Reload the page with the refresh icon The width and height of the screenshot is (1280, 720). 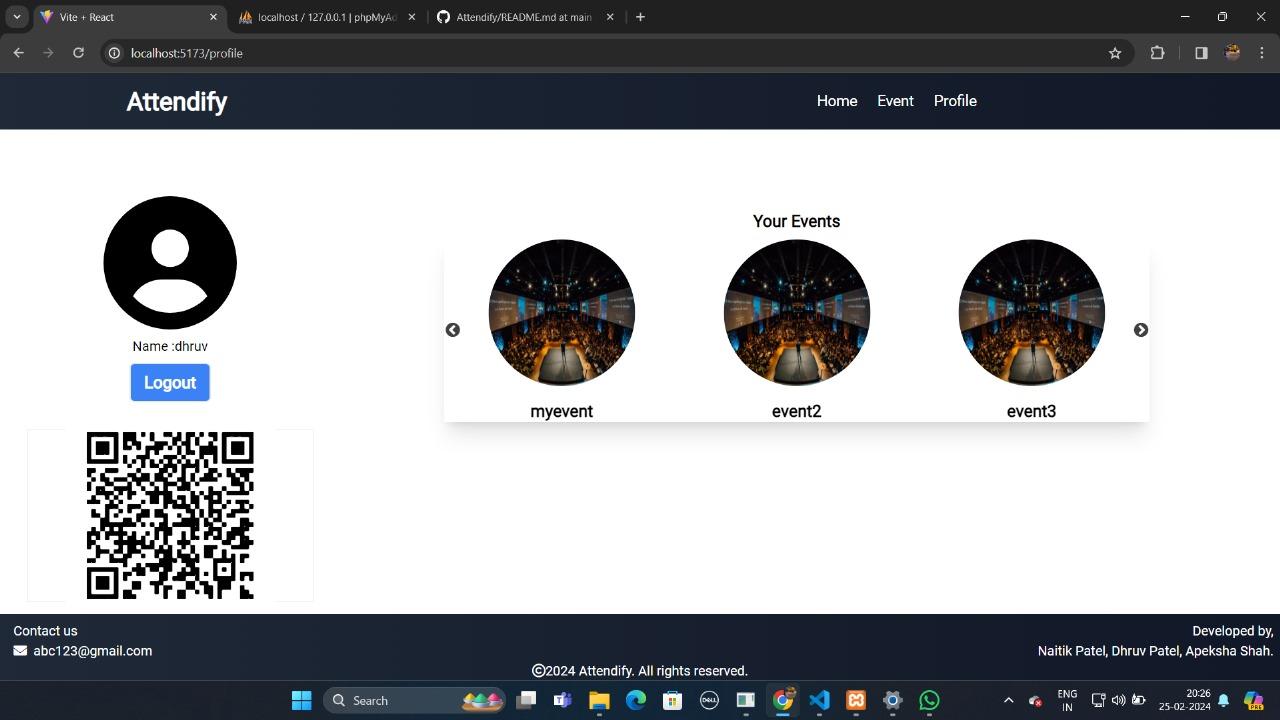coord(78,53)
